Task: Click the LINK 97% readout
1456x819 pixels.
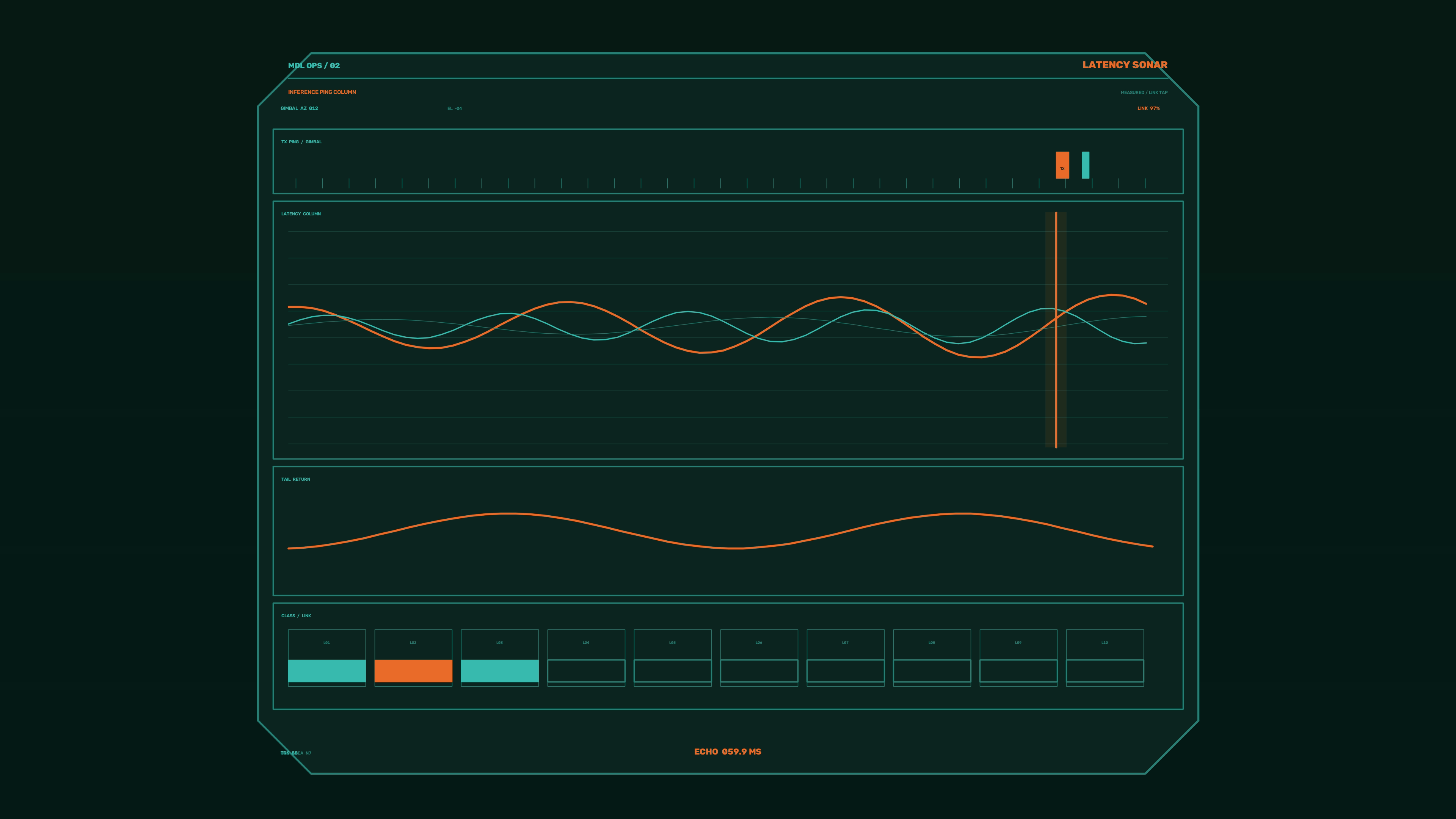Action: (x=1148, y=108)
